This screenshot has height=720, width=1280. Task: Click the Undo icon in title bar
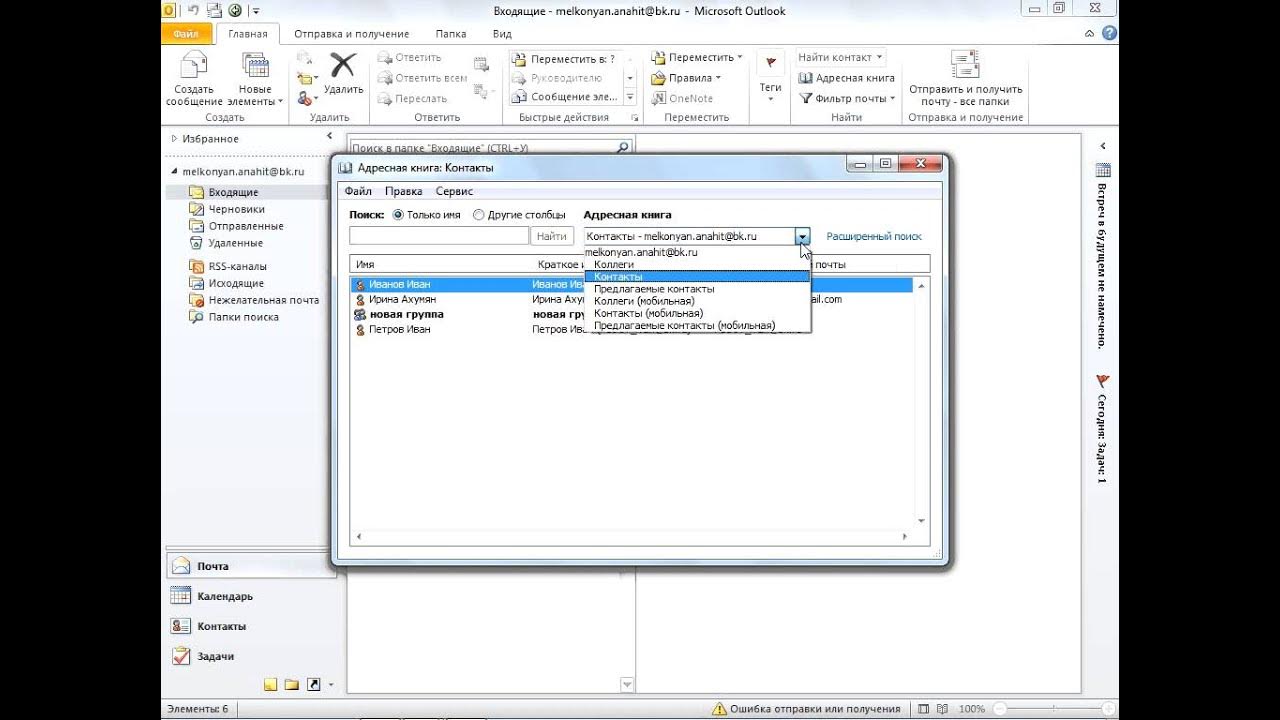coord(194,10)
